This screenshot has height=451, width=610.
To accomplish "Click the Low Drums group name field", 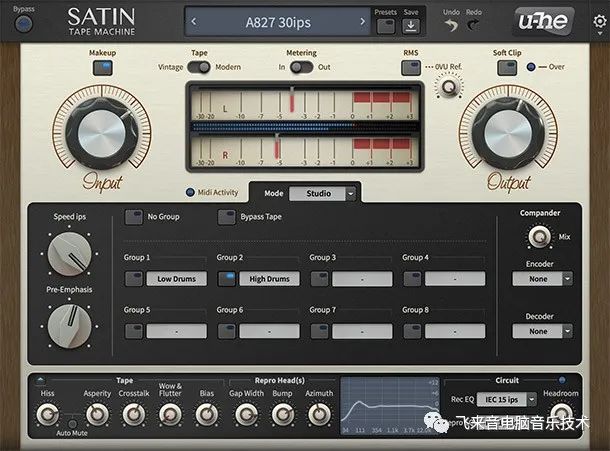I will click(177, 279).
